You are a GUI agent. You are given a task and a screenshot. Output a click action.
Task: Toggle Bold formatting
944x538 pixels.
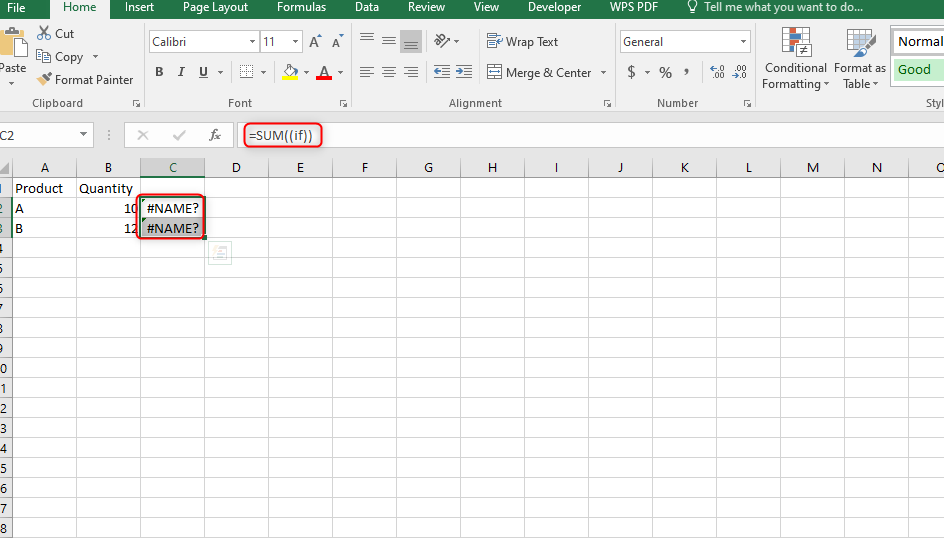coord(159,72)
